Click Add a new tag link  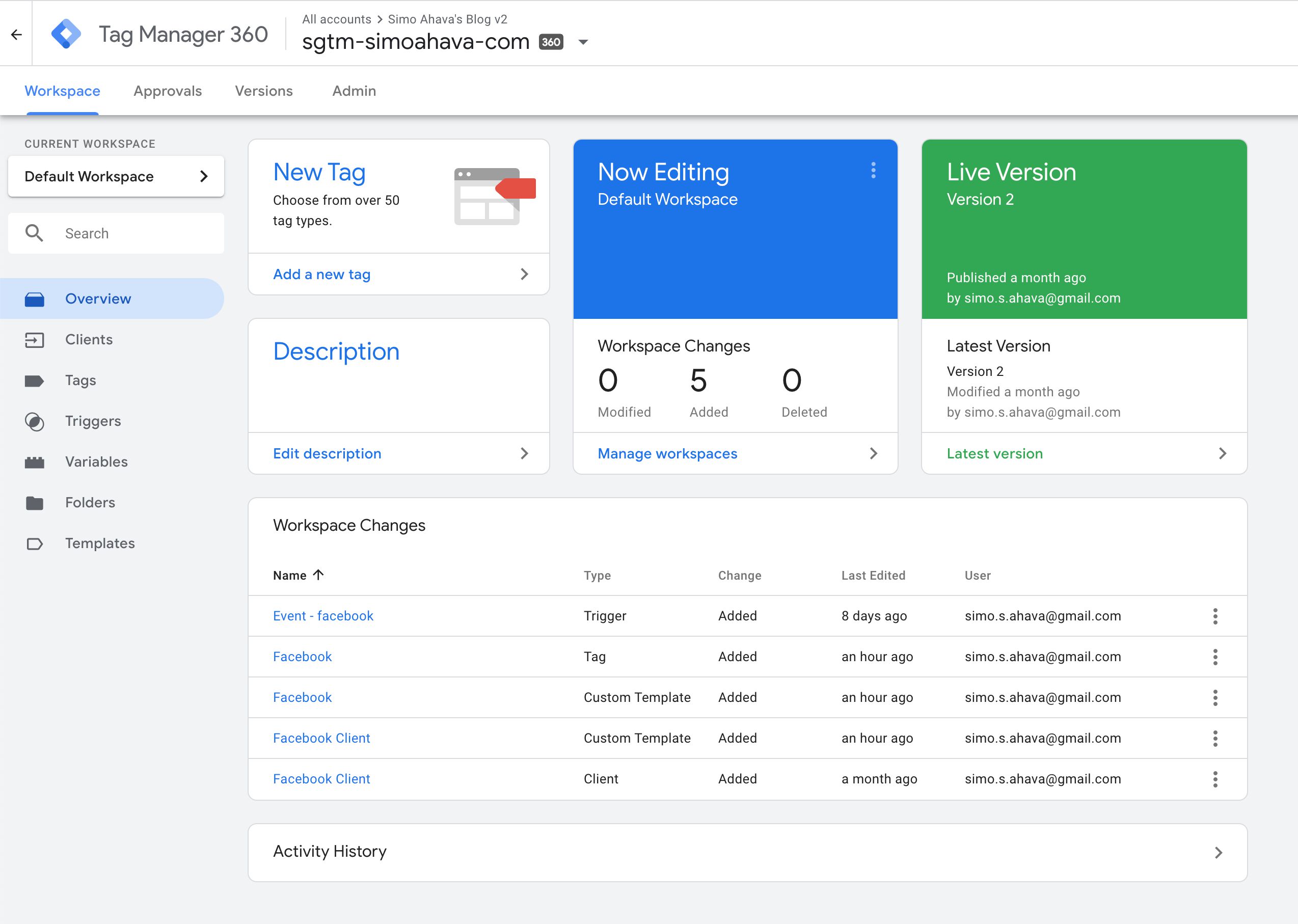tap(321, 274)
